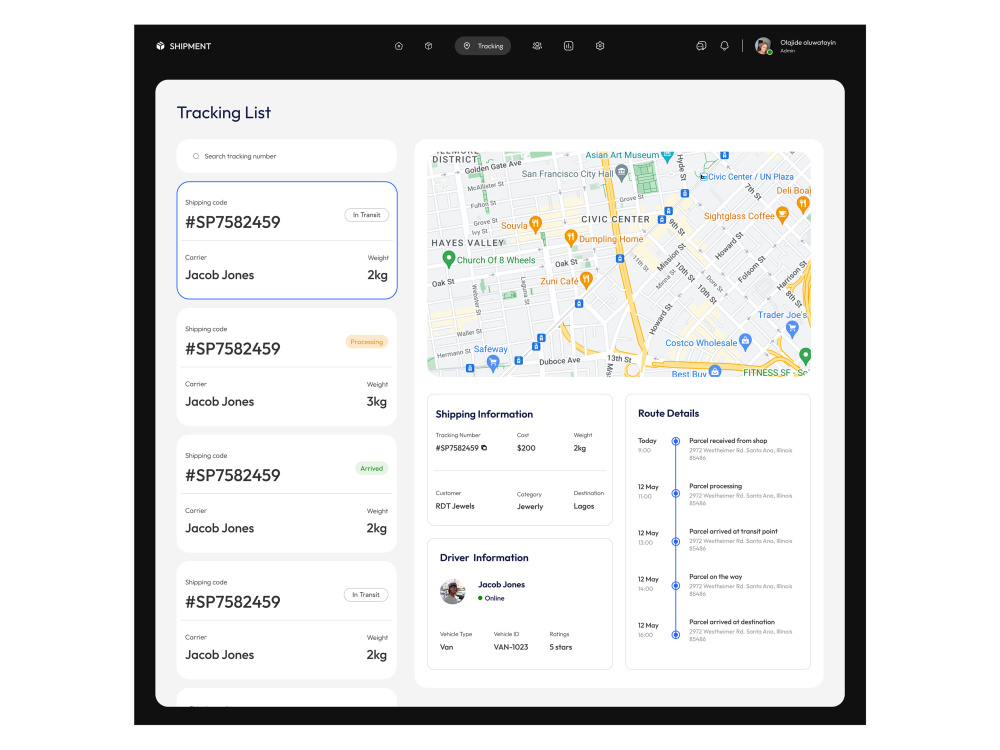Image resolution: width=1000 pixels, height=750 pixels.
Task: Click the driver Jacob Jones photo
Action: tap(452, 591)
